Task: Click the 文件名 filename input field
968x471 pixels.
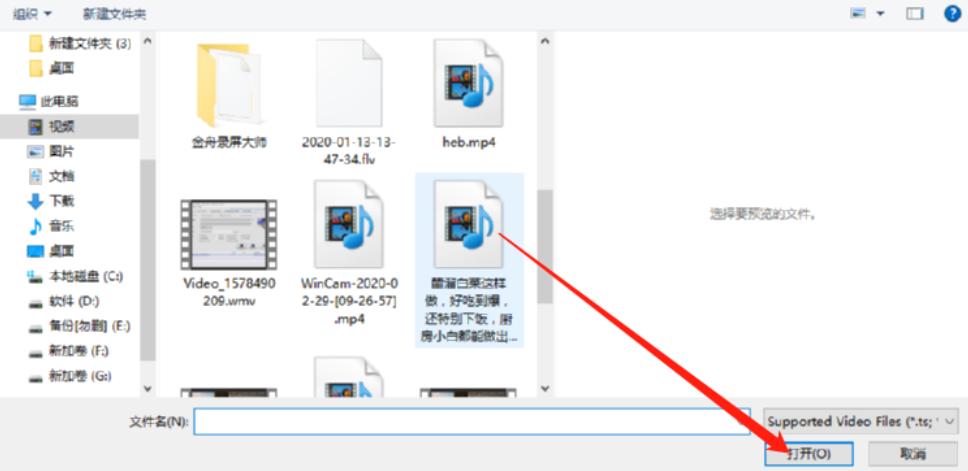Action: 472,422
